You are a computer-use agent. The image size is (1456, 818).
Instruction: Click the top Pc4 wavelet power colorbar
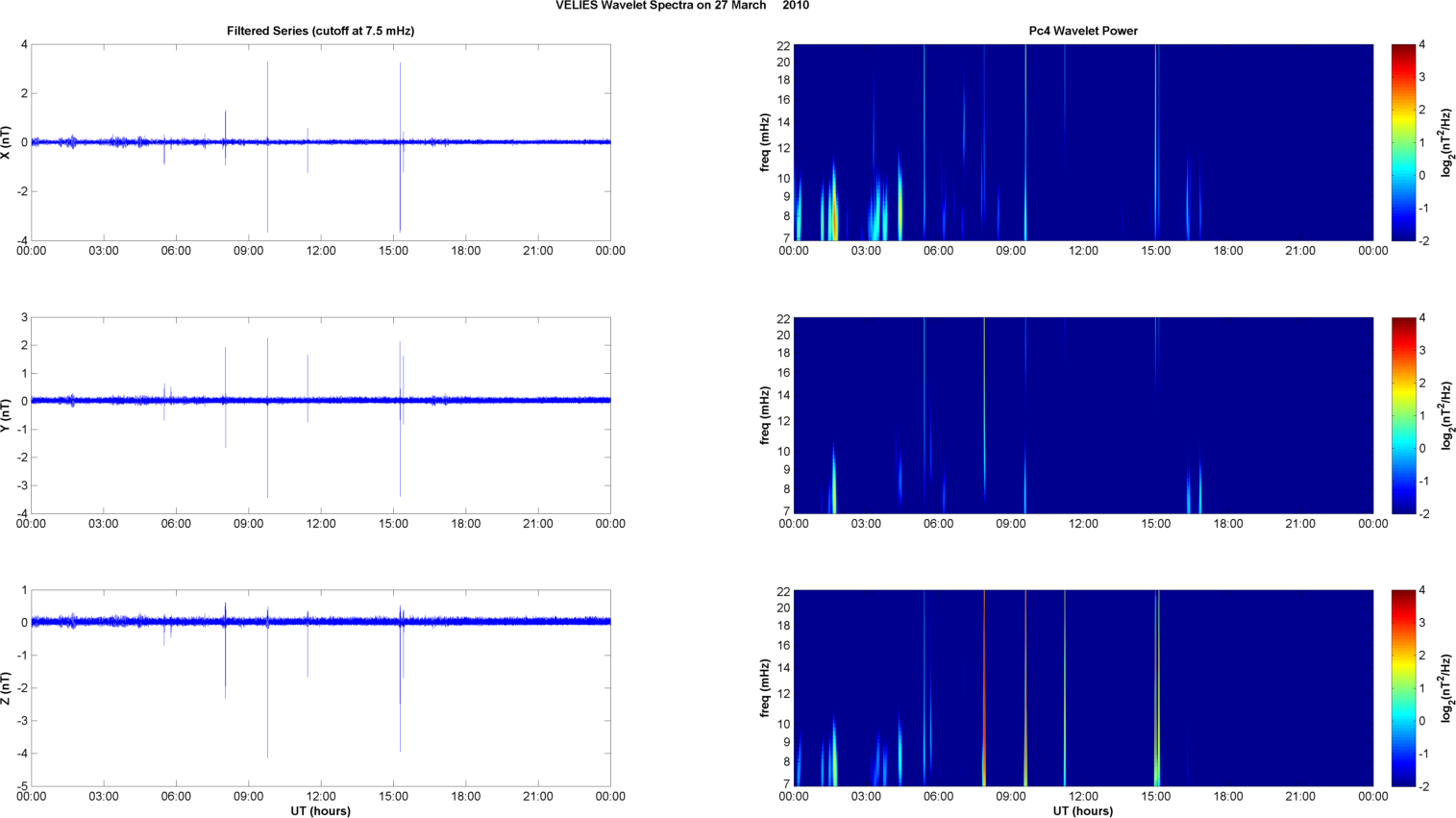coord(1403,142)
